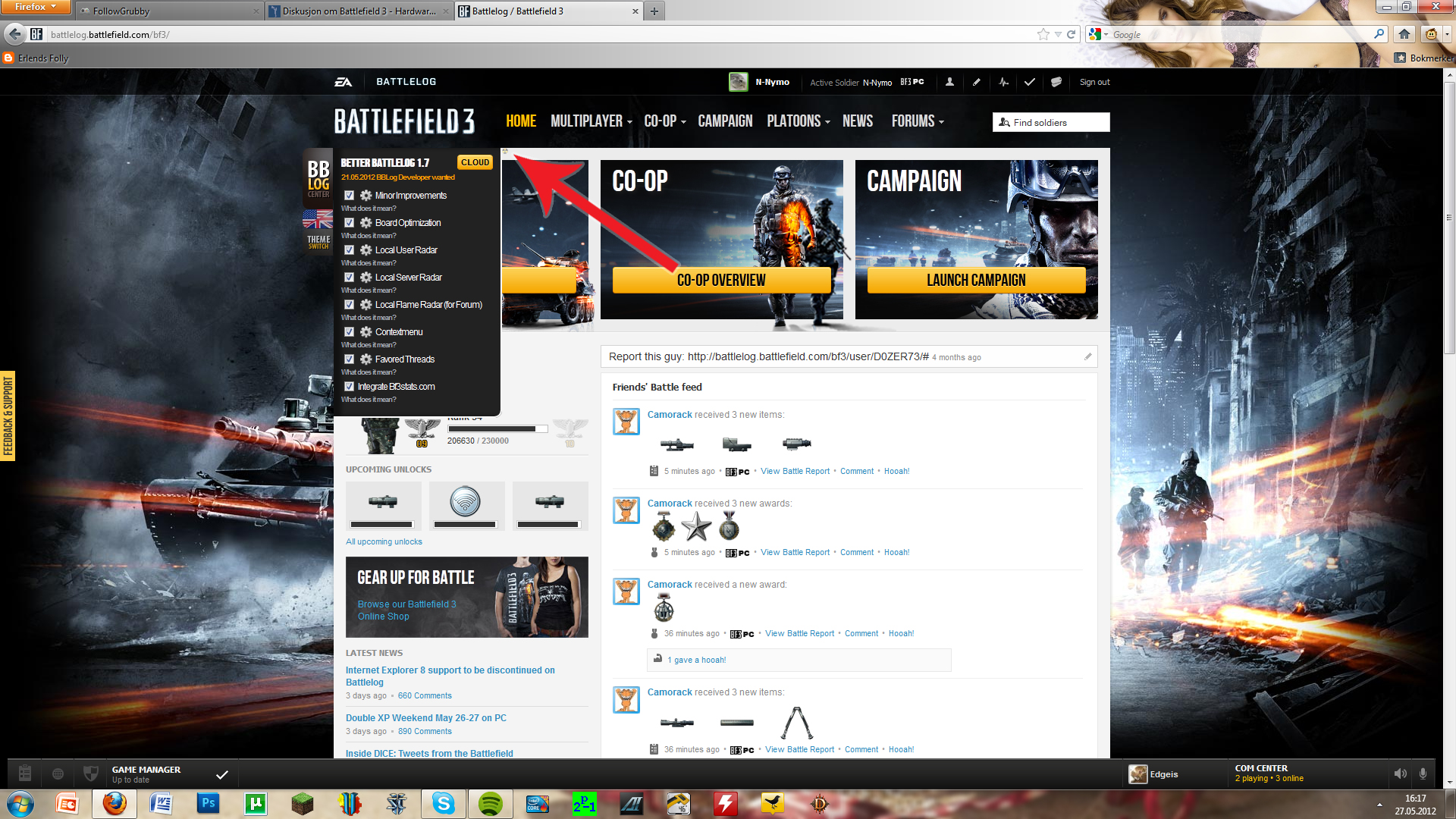Click the Find soldiers search field
Image resolution: width=1456 pixels, height=819 pixels.
tap(1051, 122)
